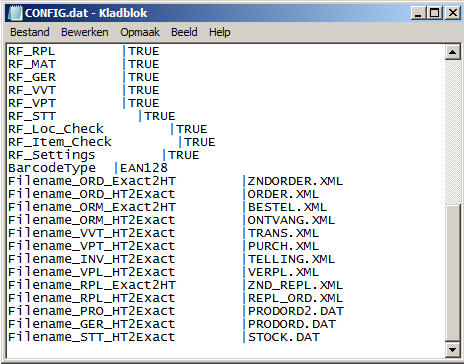Viewport: 464px width, 364px height.
Task: Place cursor in the EAN128 value
Action: click(x=144, y=168)
